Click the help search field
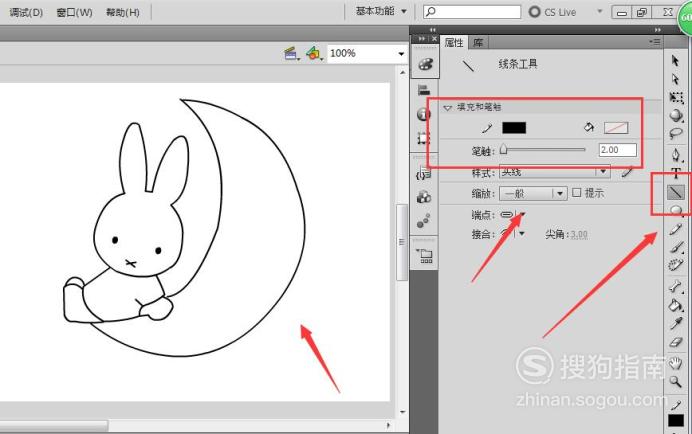 click(x=472, y=11)
